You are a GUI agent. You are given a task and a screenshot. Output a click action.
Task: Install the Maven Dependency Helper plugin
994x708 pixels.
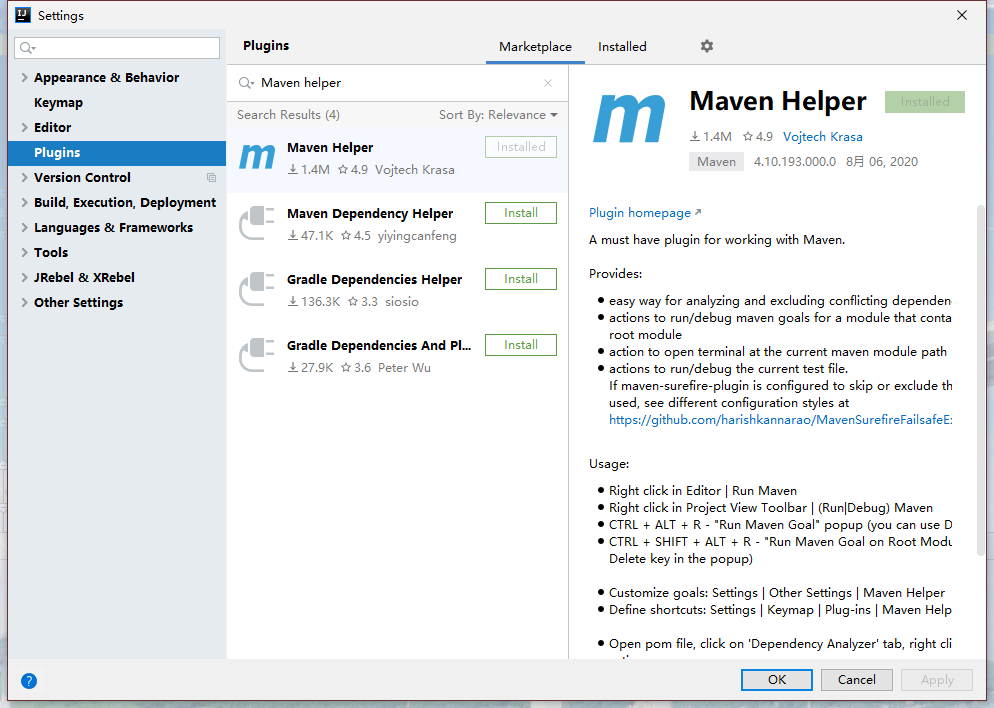click(x=520, y=213)
